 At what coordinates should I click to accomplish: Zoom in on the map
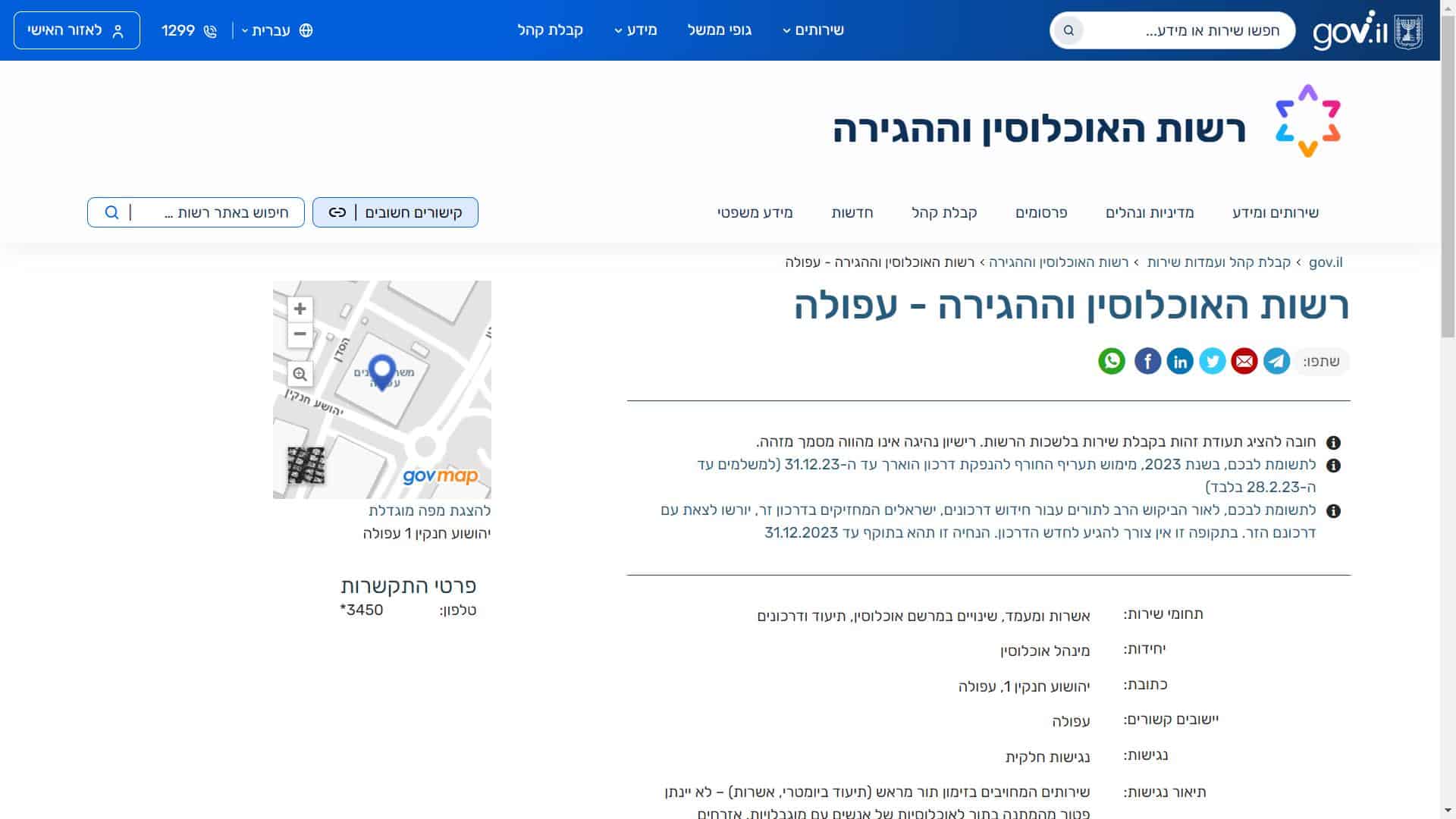300,309
